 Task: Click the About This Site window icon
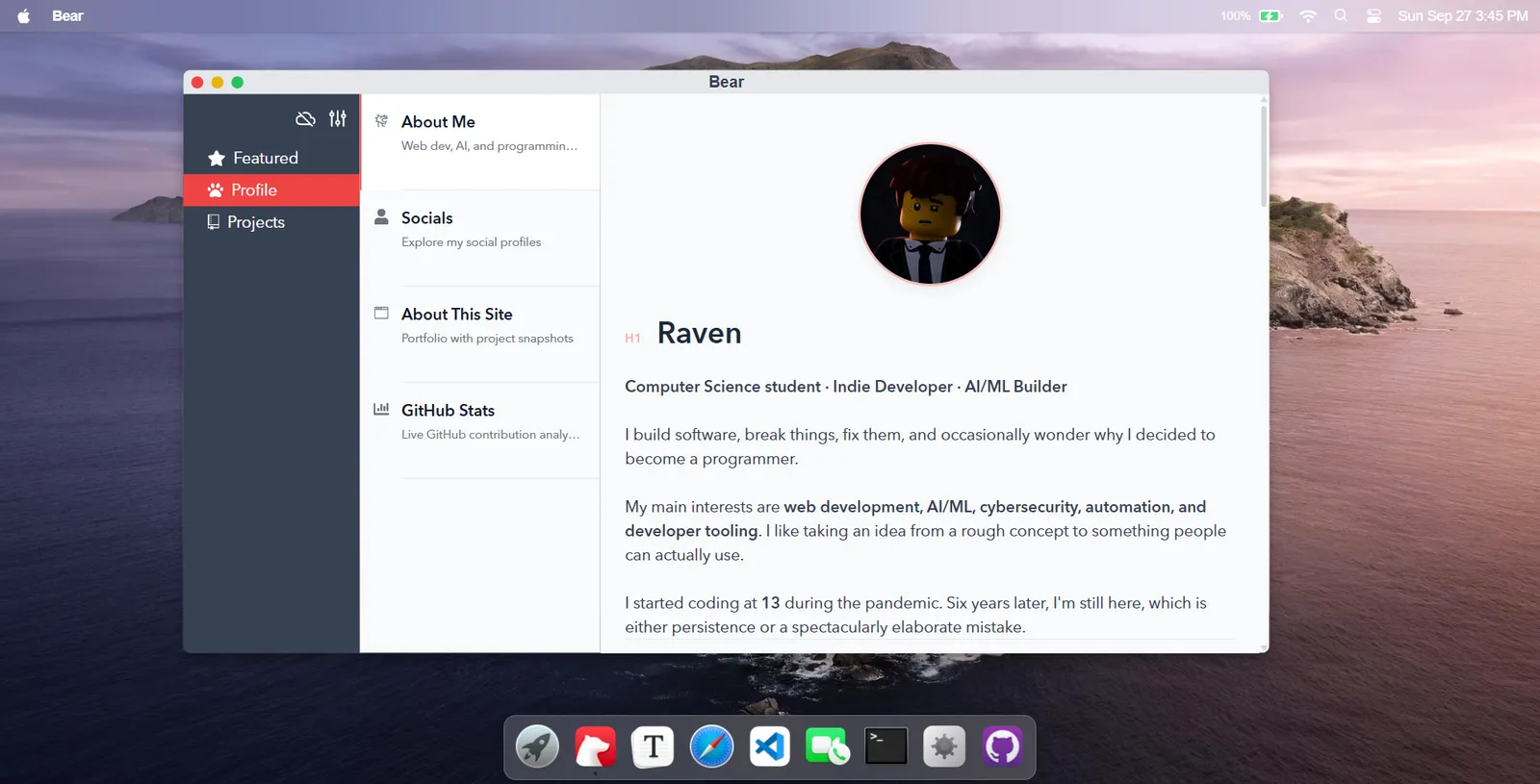(x=381, y=313)
